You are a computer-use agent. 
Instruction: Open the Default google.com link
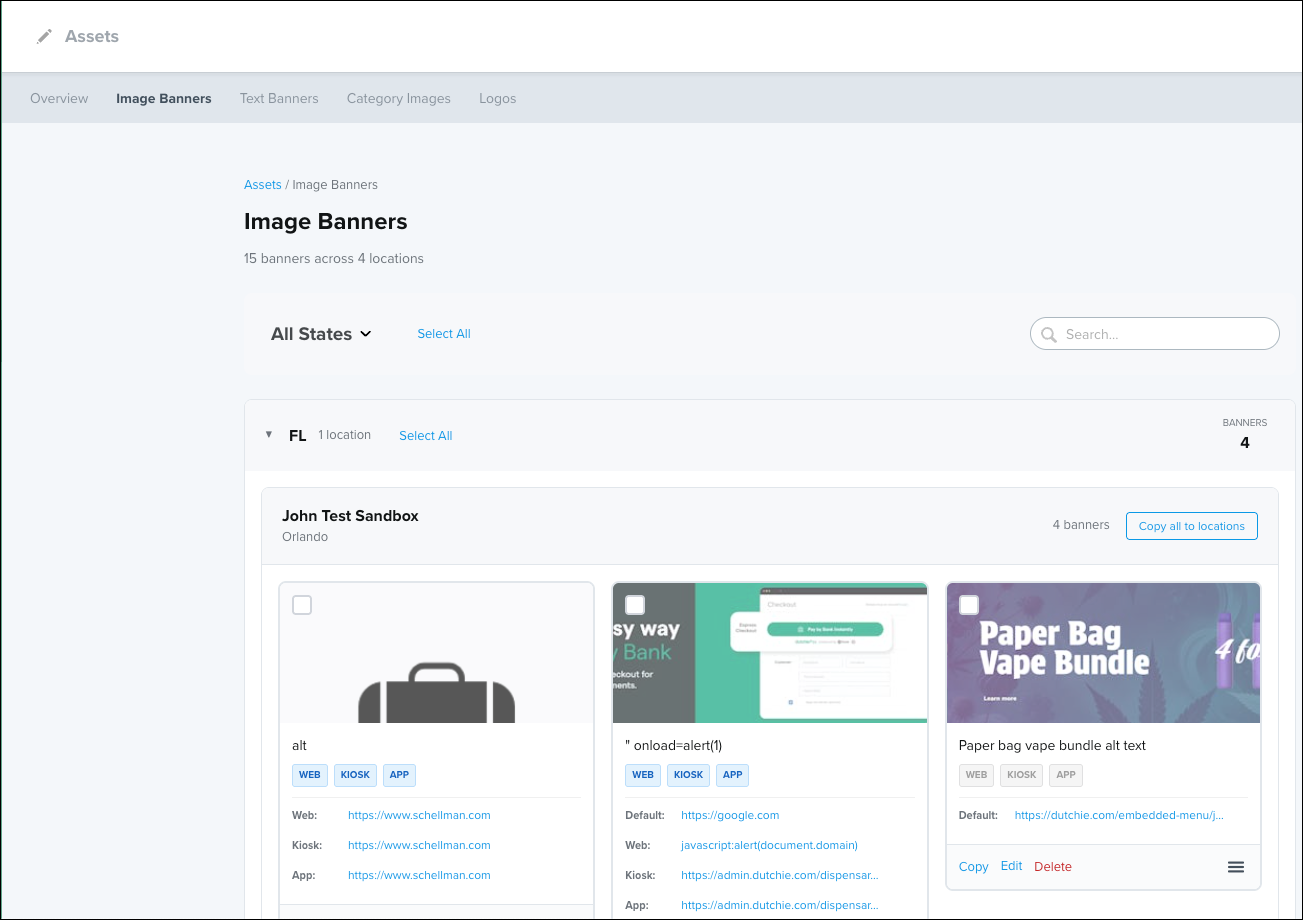point(730,815)
